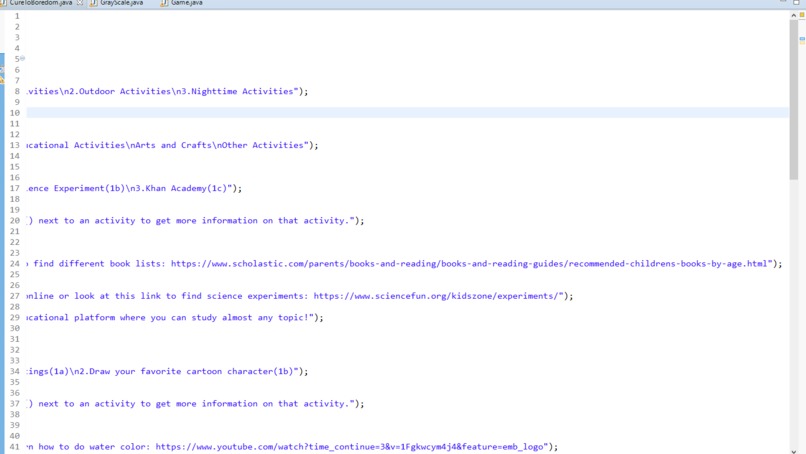This screenshot has width=806, height=454.
Task: Click the scholastic.com book list URL
Action: tap(469, 263)
